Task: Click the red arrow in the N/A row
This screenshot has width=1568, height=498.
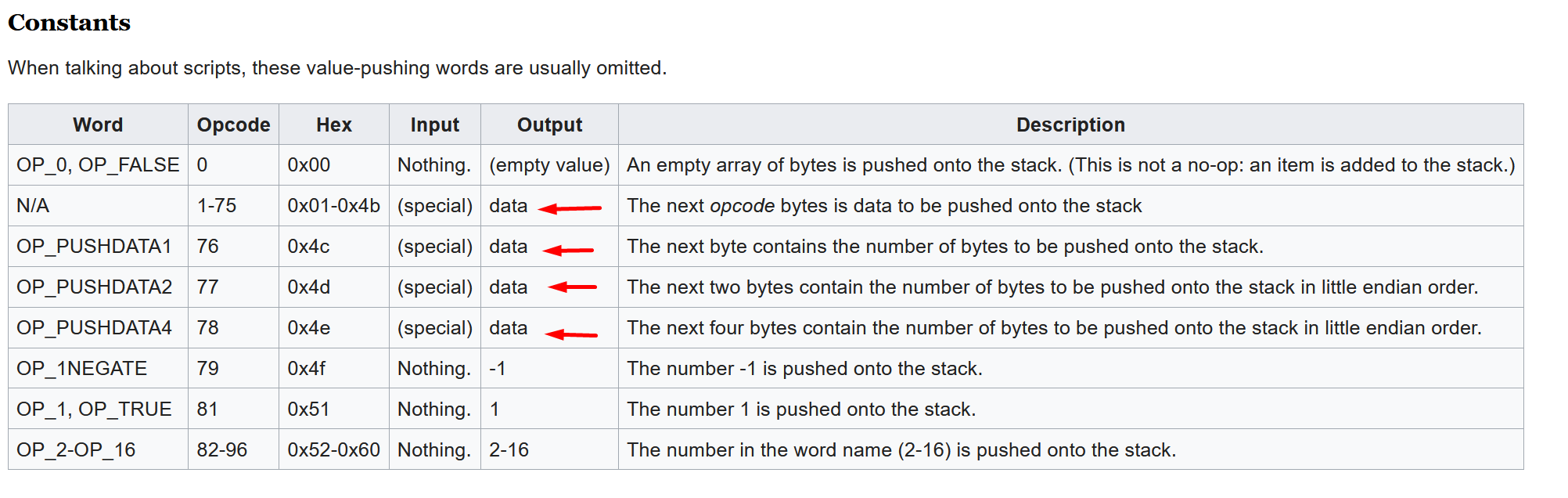Action: click(570, 208)
